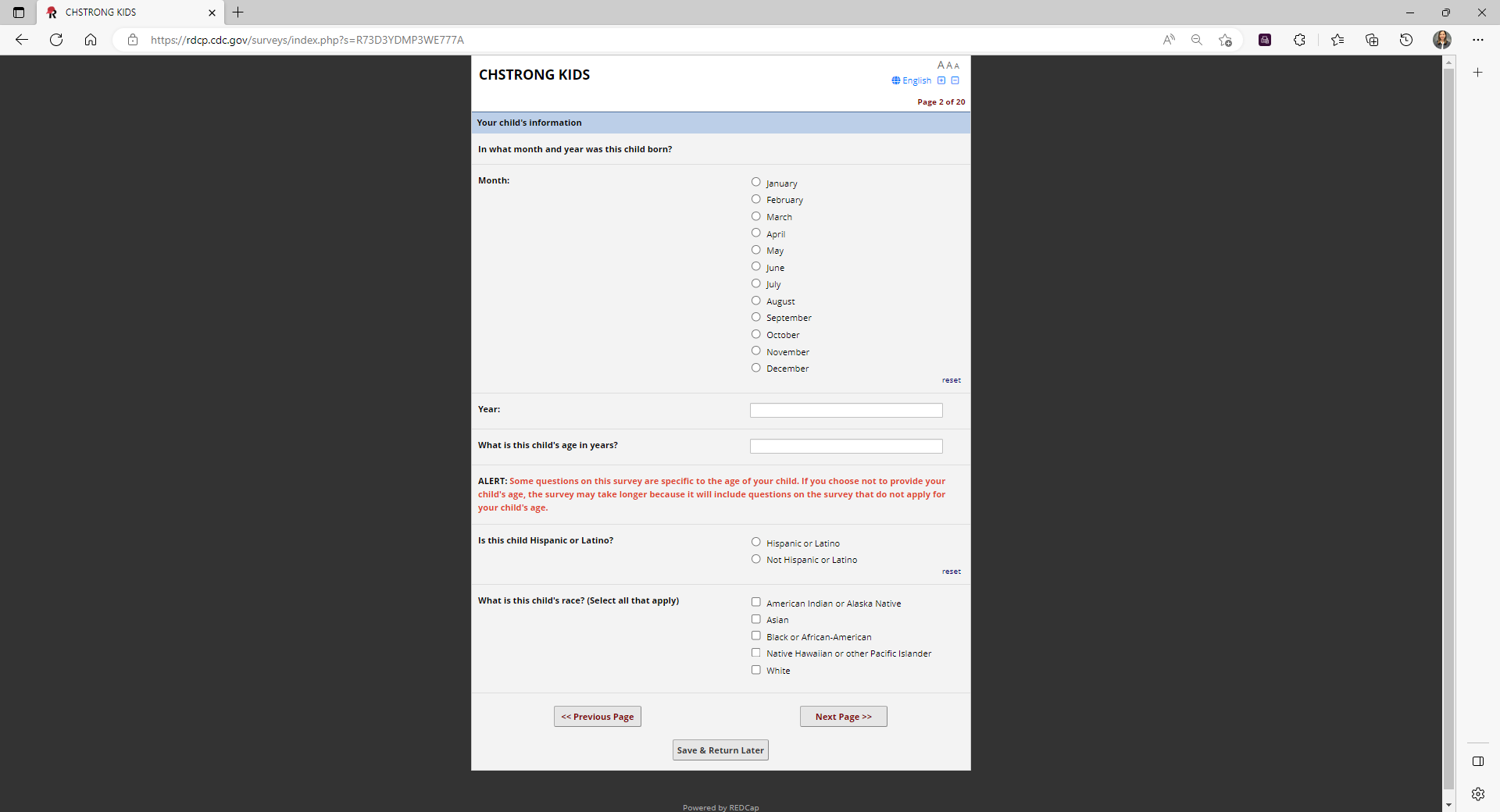Open browser History clock icon
1500x812 pixels.
click(x=1406, y=40)
